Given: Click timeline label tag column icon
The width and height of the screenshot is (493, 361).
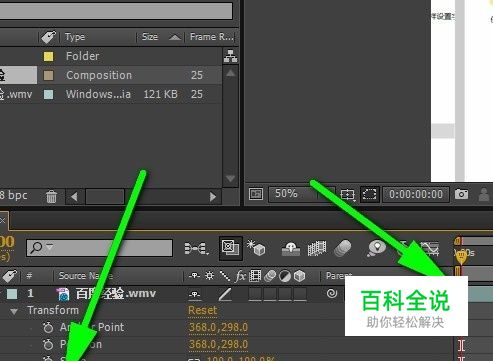Looking at the screenshot, I should [x=9, y=276].
